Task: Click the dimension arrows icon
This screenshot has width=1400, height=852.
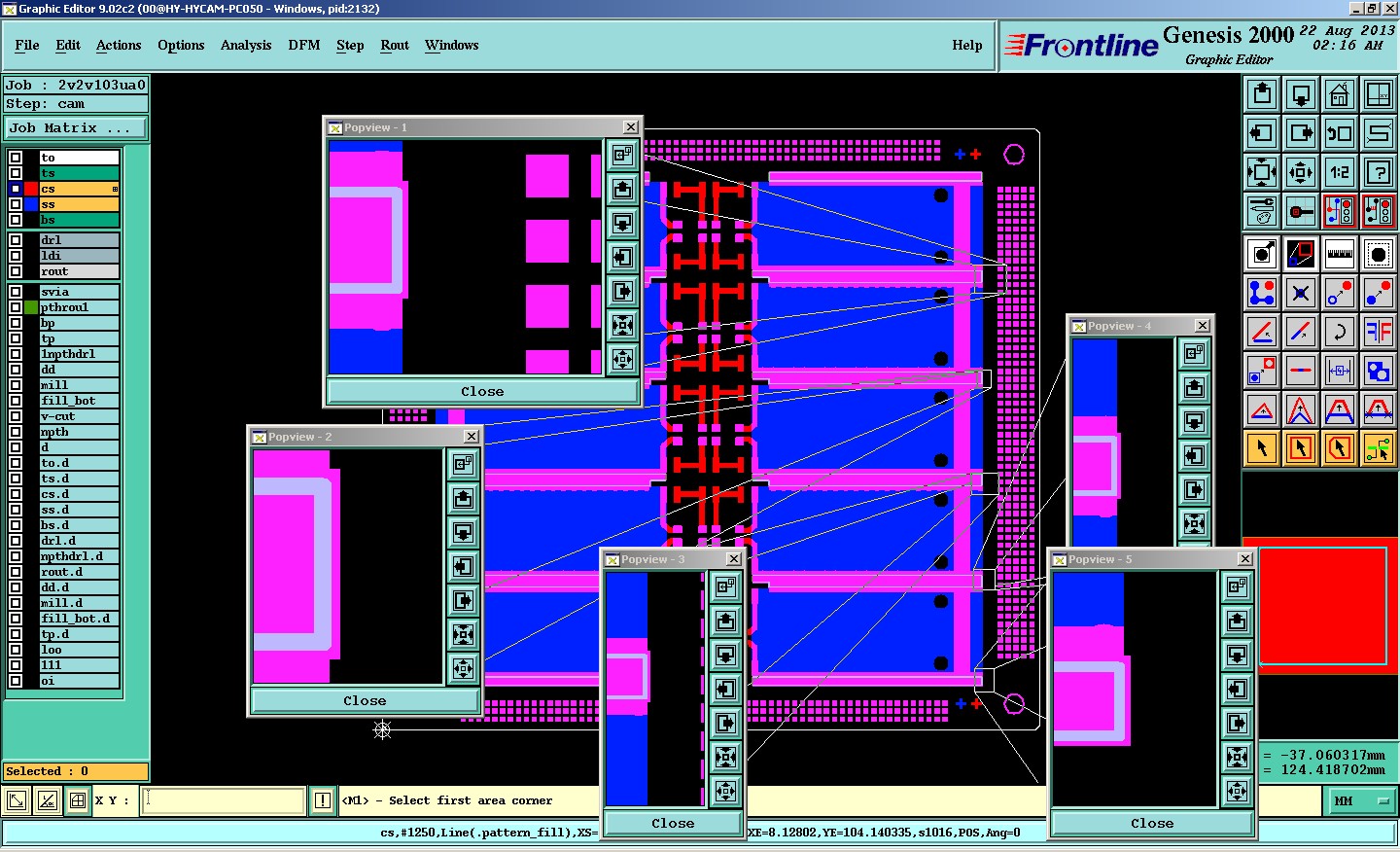Action: point(1340,371)
